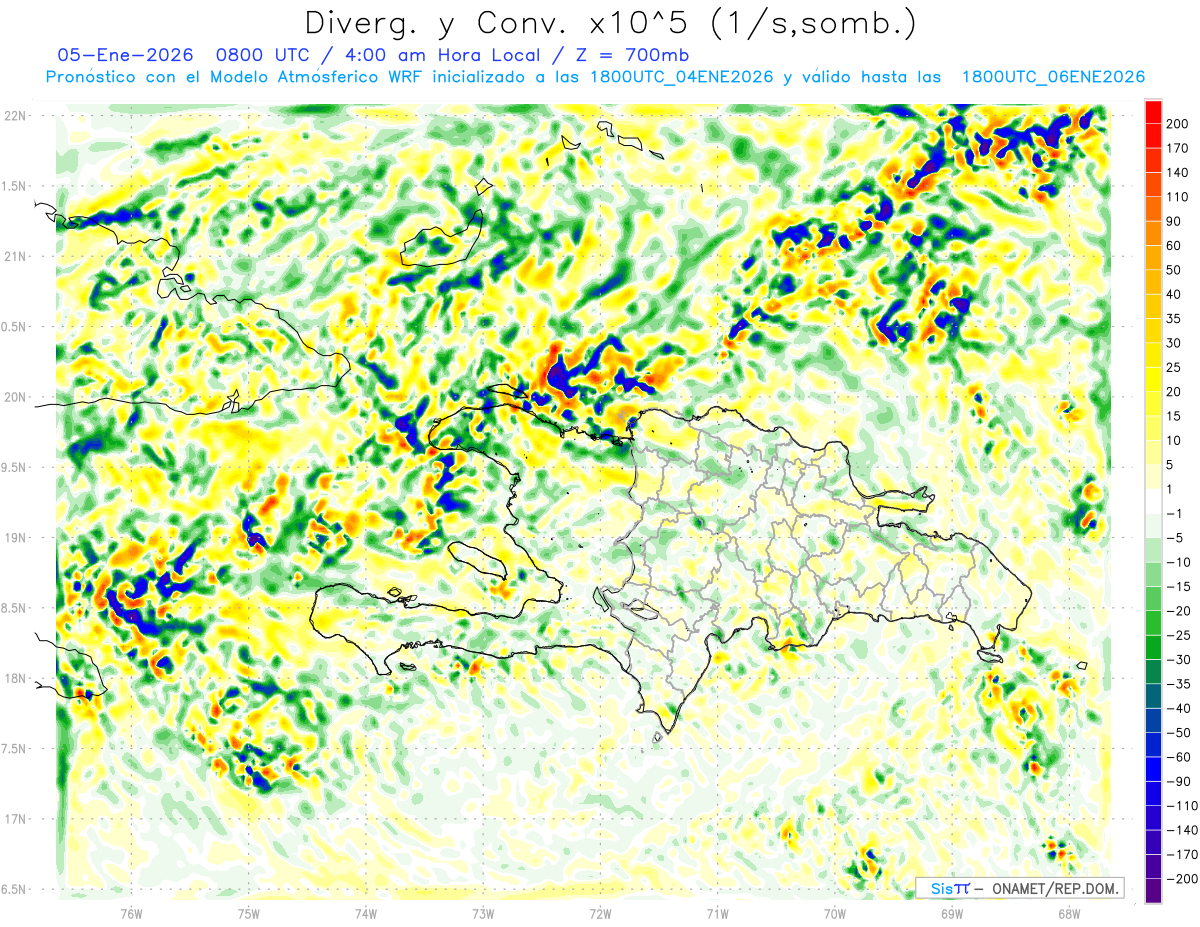Screen dimensions: 1200x927
Task: Select the date text '05-Ene-2026'
Action: [126, 55]
